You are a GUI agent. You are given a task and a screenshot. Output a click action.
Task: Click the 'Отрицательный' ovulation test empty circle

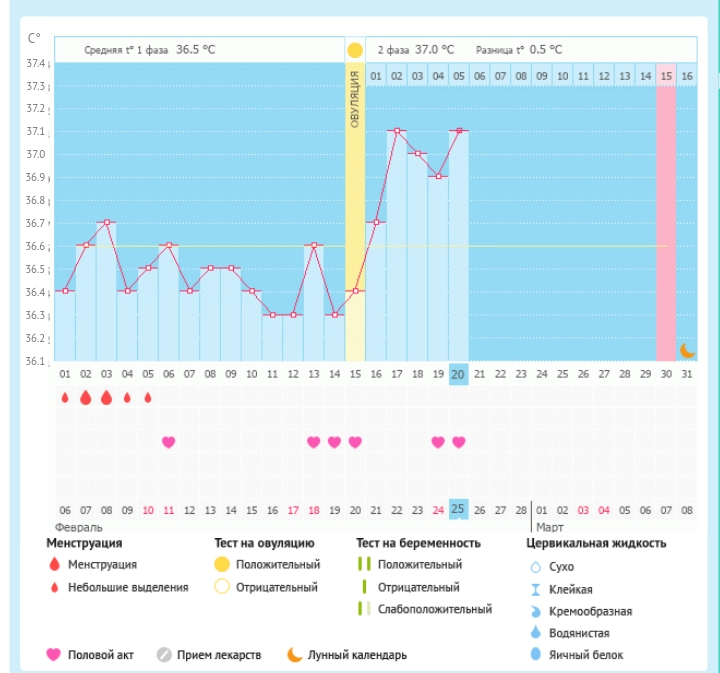(x=222, y=588)
